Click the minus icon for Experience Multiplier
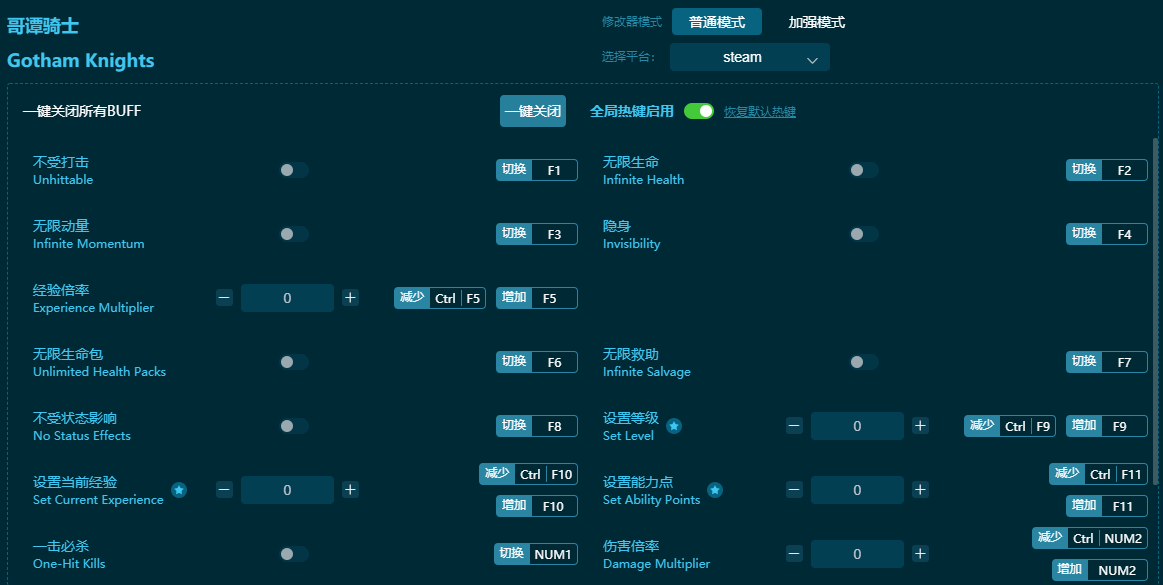This screenshot has width=1163, height=585. click(x=225, y=298)
